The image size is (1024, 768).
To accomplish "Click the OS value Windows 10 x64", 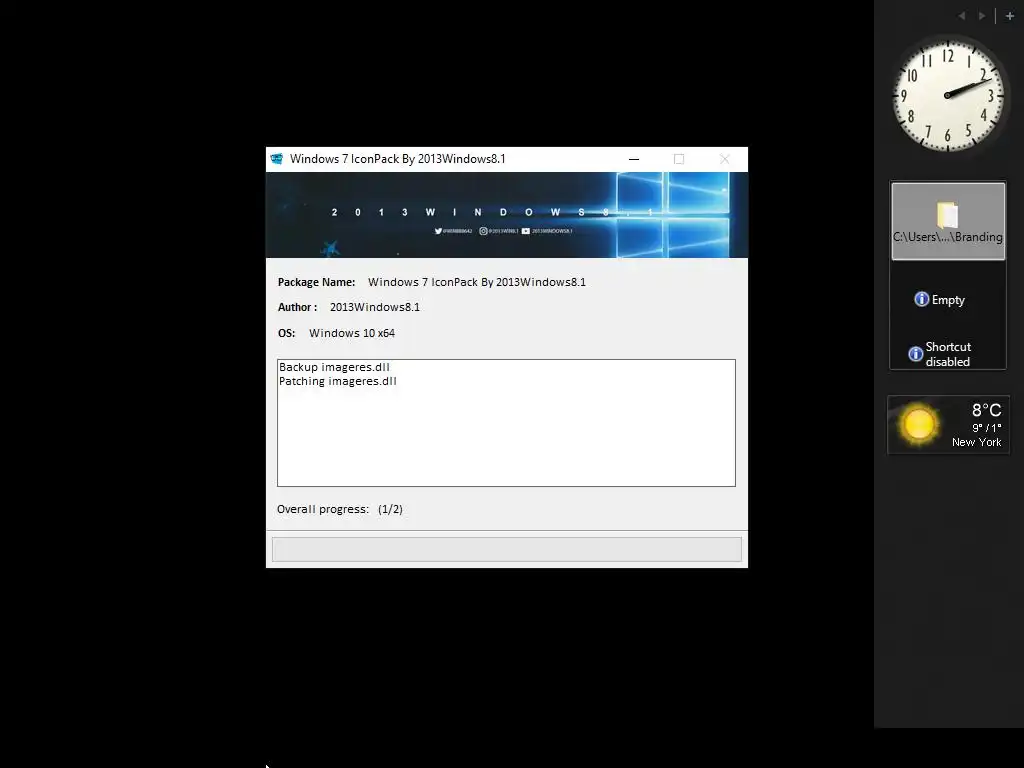I will pos(352,333).
